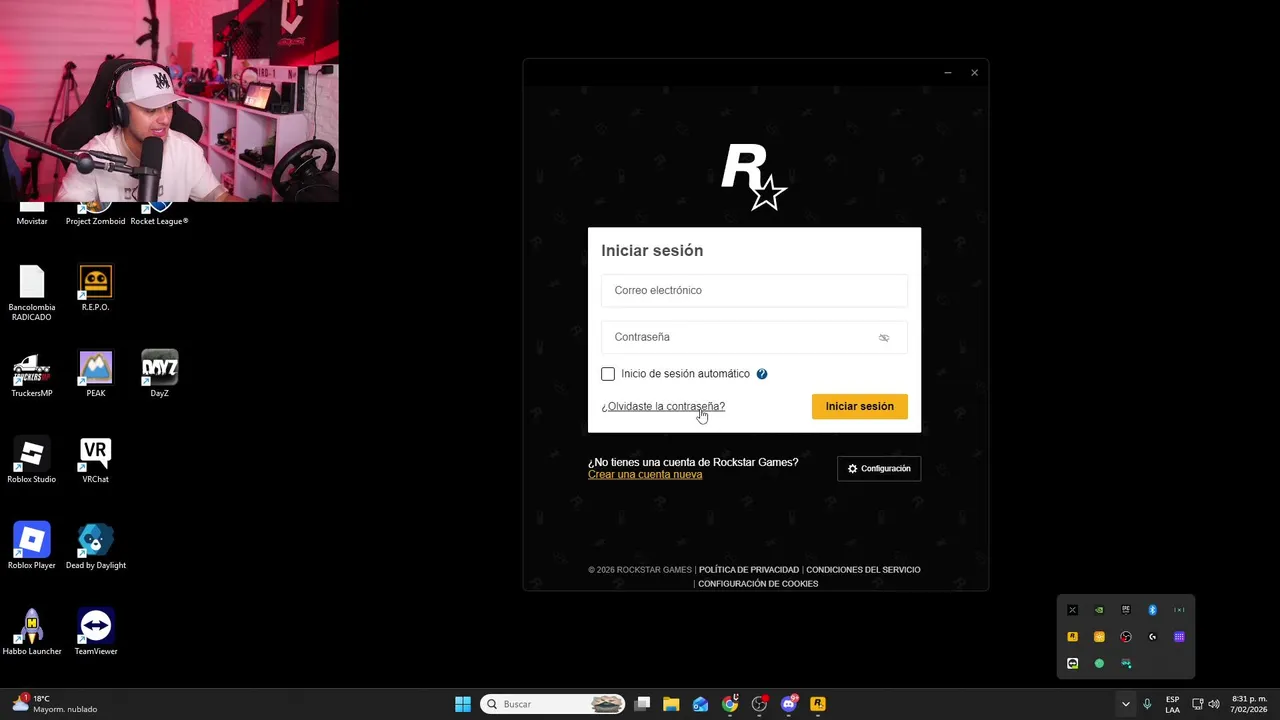
Task: Focus the Contraseña password field
Action: [x=754, y=337]
